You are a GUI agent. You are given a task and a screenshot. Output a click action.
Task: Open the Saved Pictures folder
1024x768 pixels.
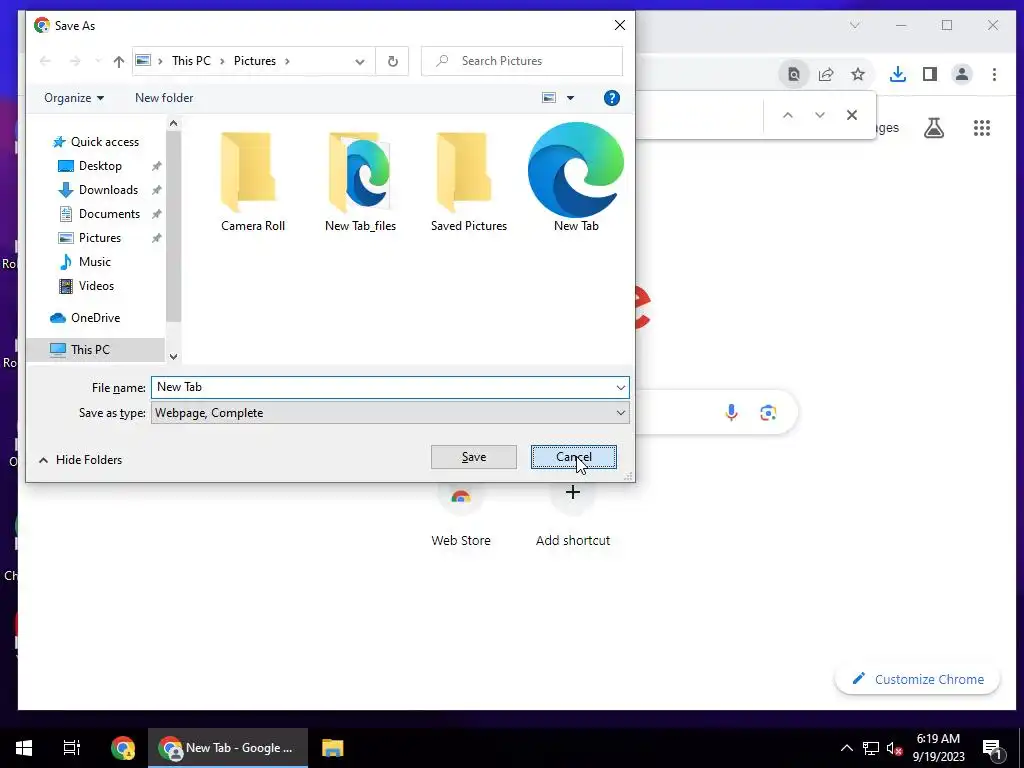point(468,181)
